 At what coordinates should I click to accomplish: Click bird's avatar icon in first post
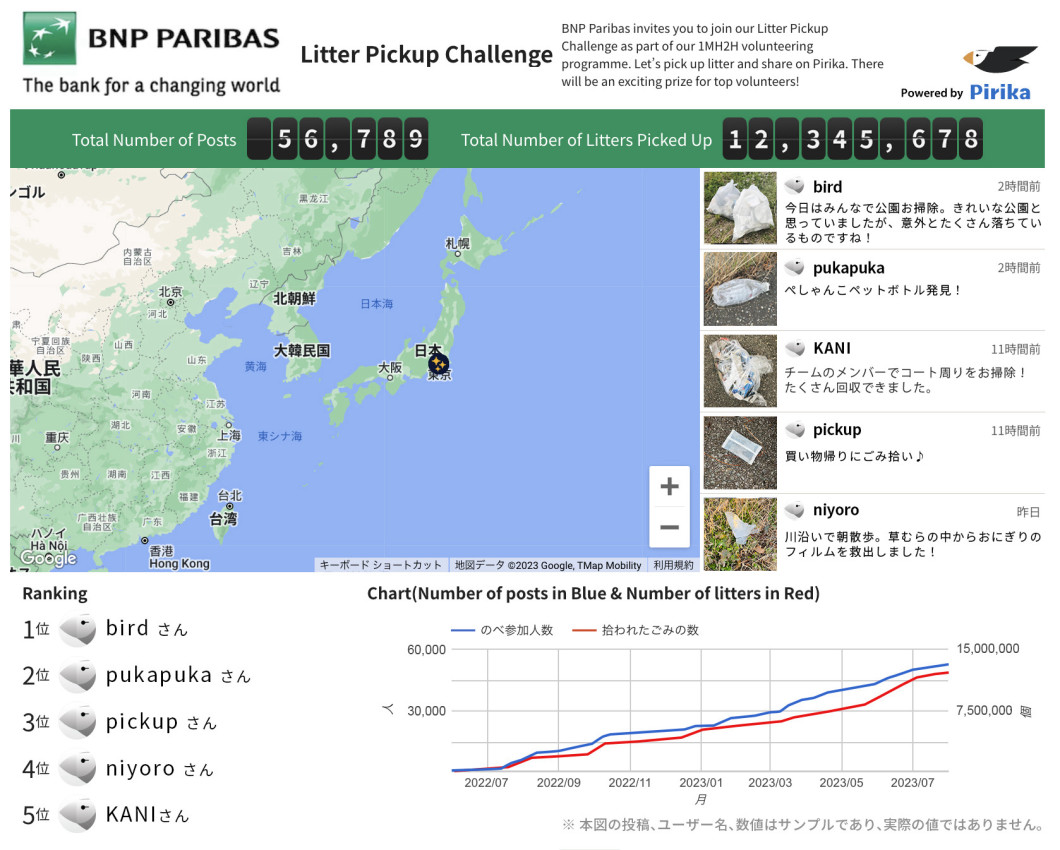point(795,186)
